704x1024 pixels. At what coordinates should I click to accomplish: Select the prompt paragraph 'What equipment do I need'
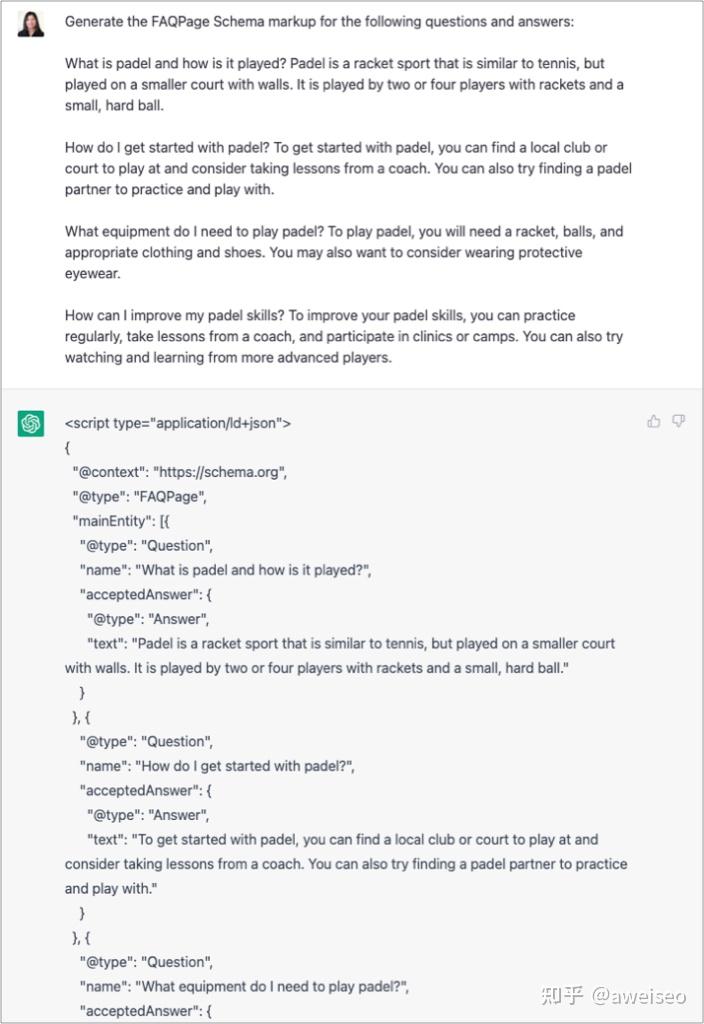pos(344,252)
